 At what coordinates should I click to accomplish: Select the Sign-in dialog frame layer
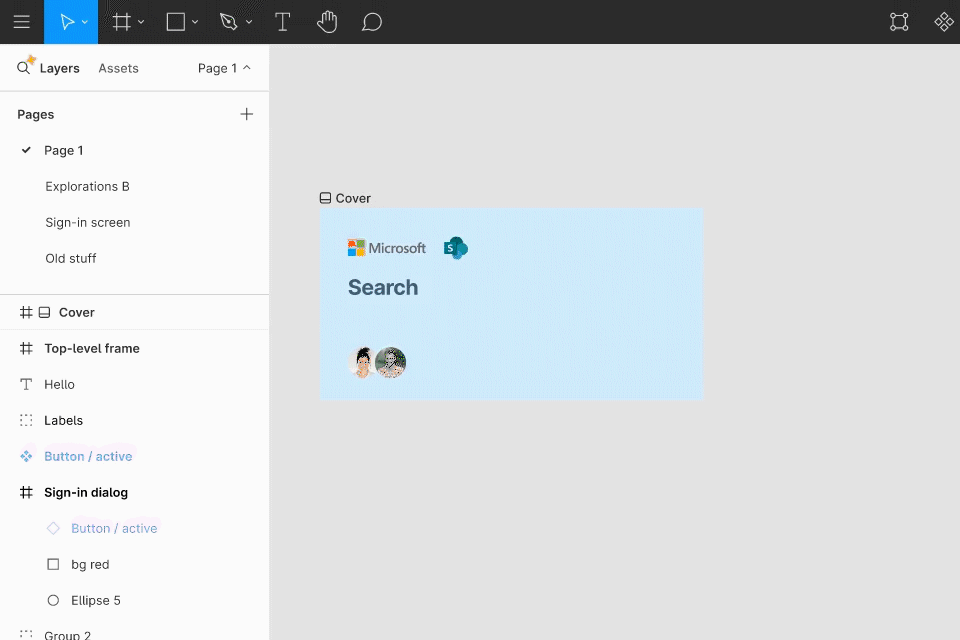click(134, 492)
